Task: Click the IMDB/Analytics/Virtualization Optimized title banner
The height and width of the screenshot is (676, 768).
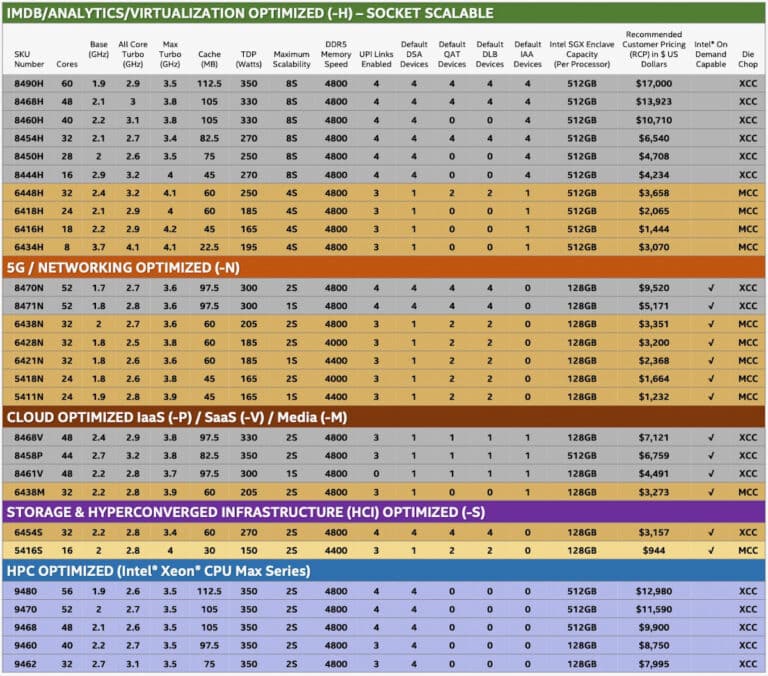Action: tap(384, 13)
